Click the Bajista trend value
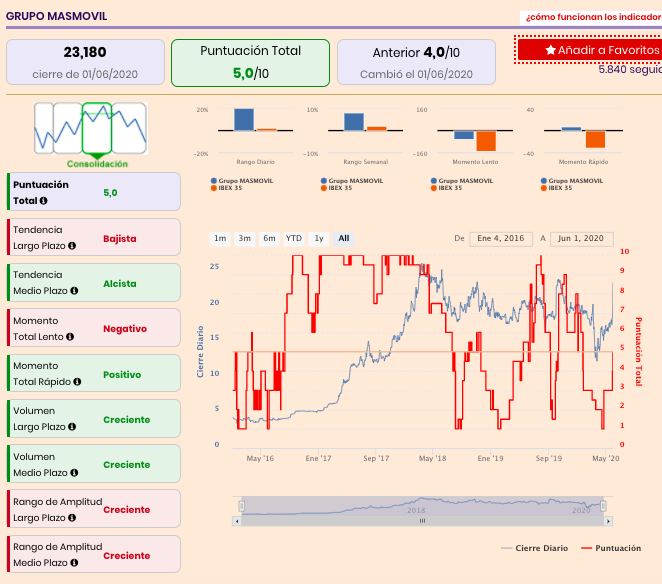662x584 pixels. coord(120,239)
